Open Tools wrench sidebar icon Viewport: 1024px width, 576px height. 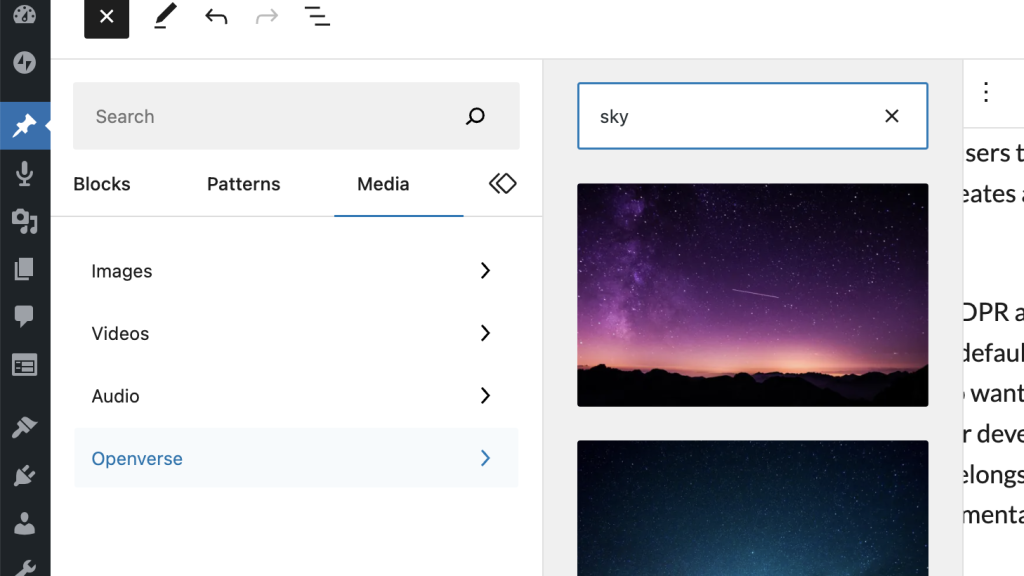pyautogui.click(x=24, y=568)
